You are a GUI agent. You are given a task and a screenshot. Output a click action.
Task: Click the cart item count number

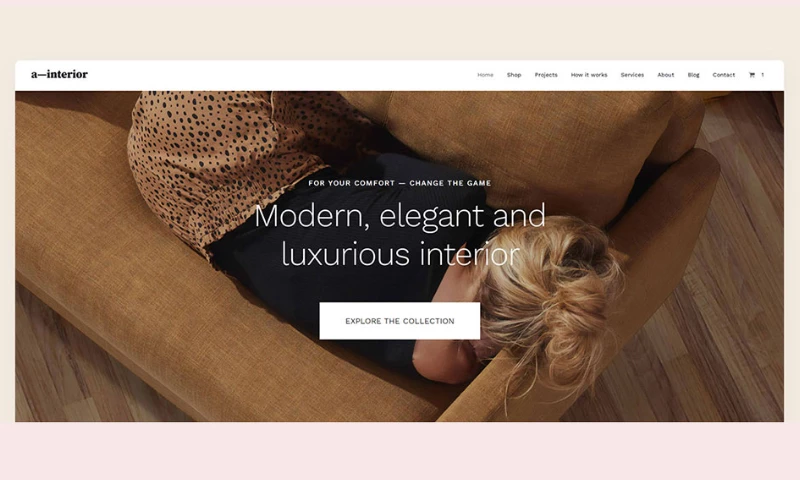[763, 75]
